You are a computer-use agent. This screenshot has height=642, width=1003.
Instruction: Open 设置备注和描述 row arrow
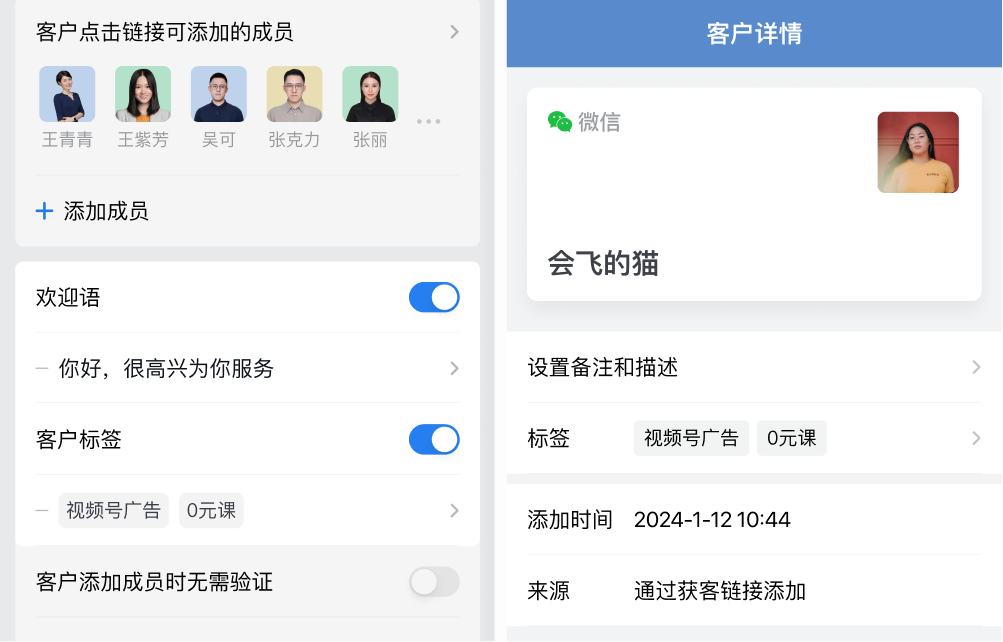(x=976, y=367)
